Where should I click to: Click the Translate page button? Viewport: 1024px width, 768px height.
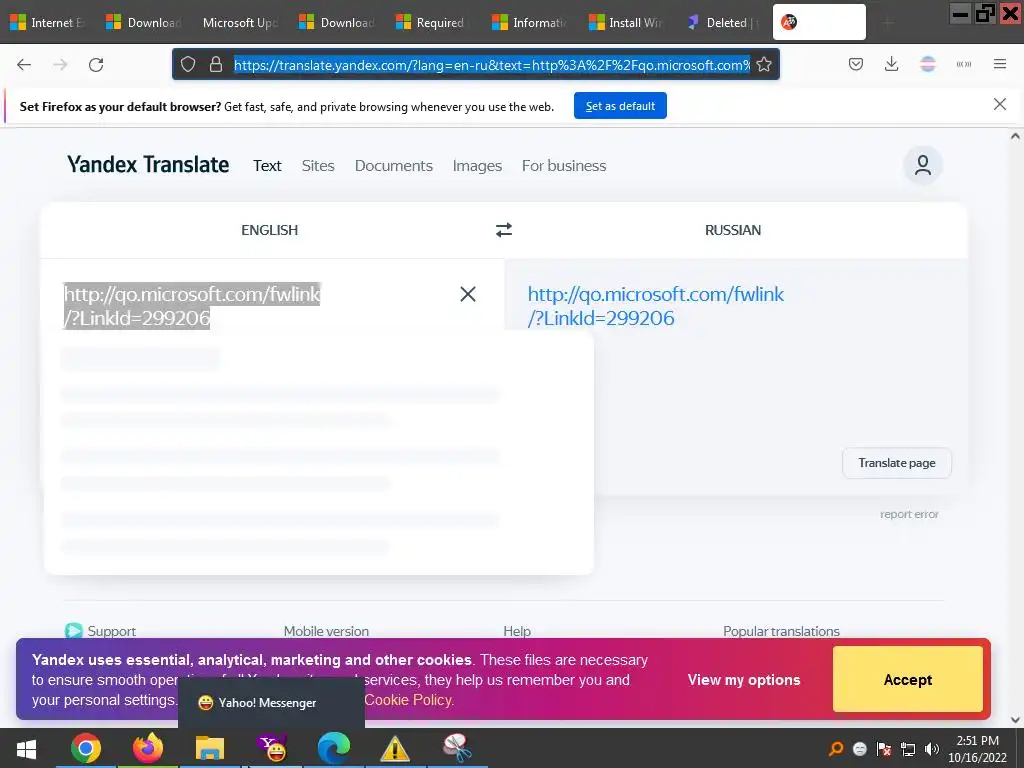pyautogui.click(x=897, y=463)
